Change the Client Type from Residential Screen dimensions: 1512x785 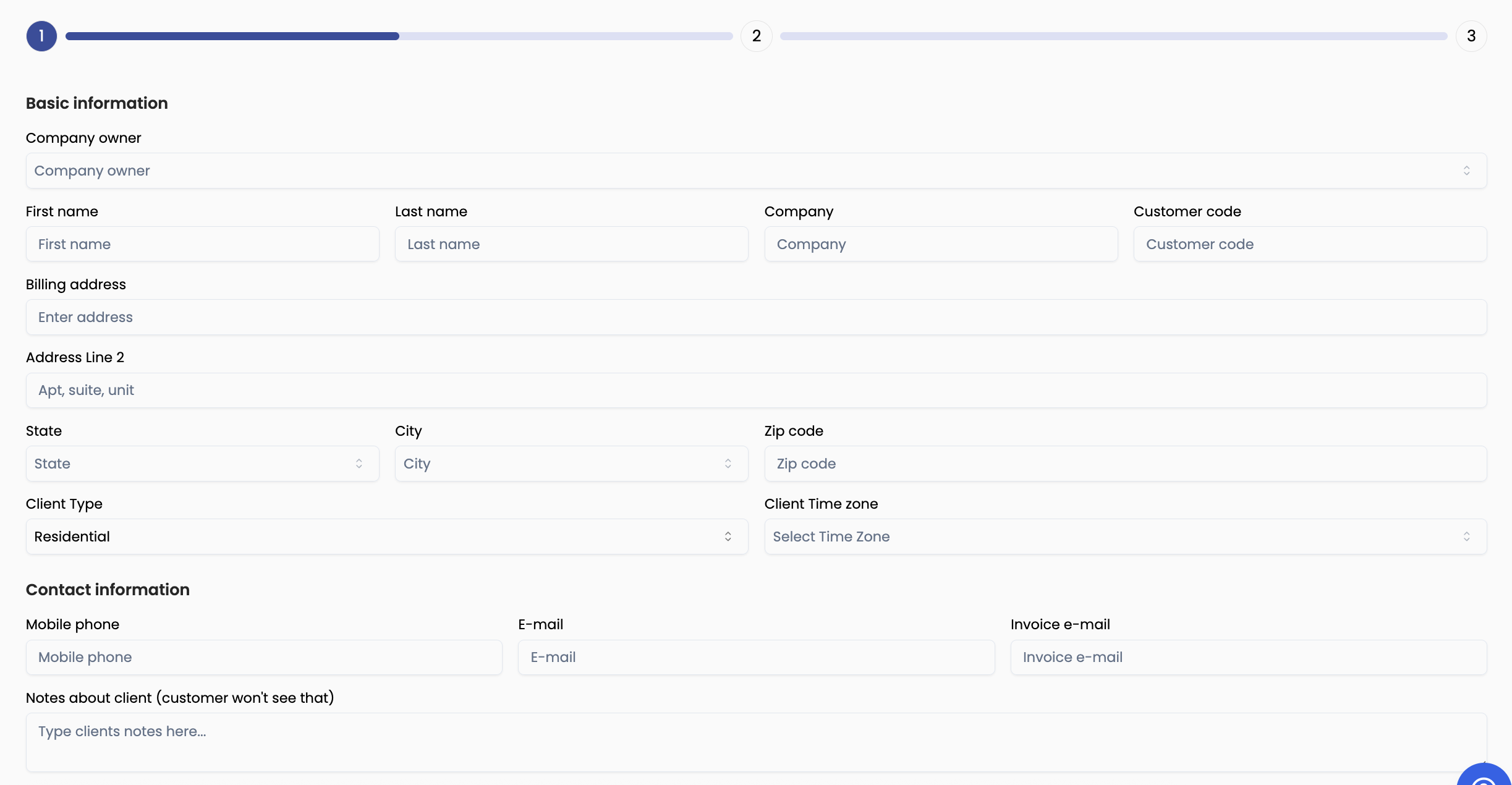[387, 537]
